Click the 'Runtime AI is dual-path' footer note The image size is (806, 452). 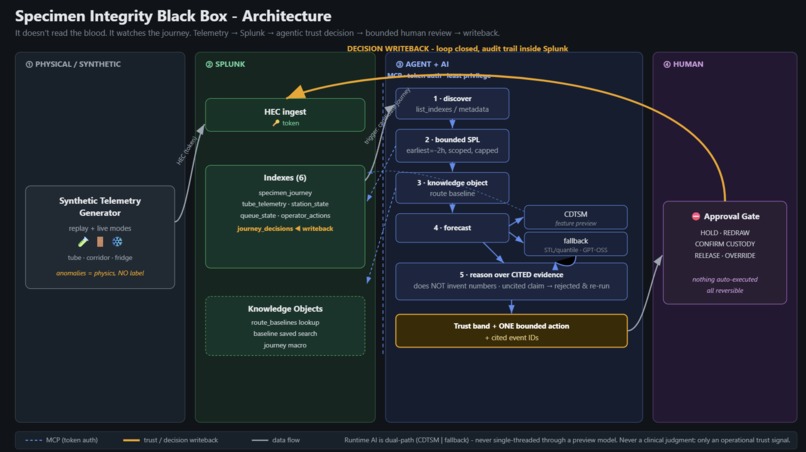(567, 440)
